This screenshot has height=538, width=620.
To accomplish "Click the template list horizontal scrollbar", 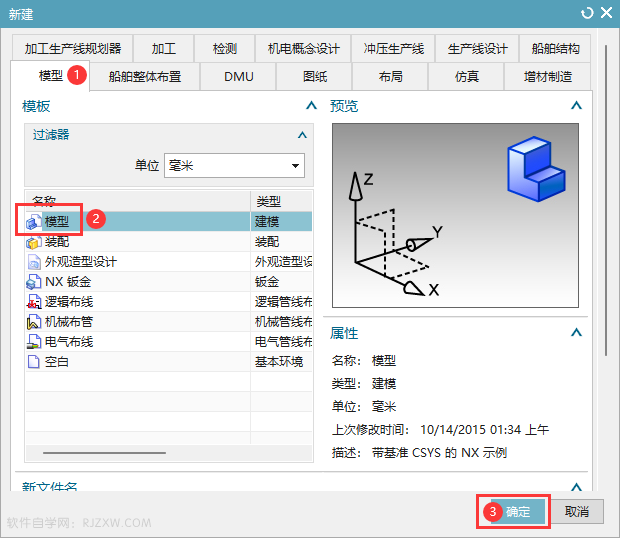I will (104, 453).
